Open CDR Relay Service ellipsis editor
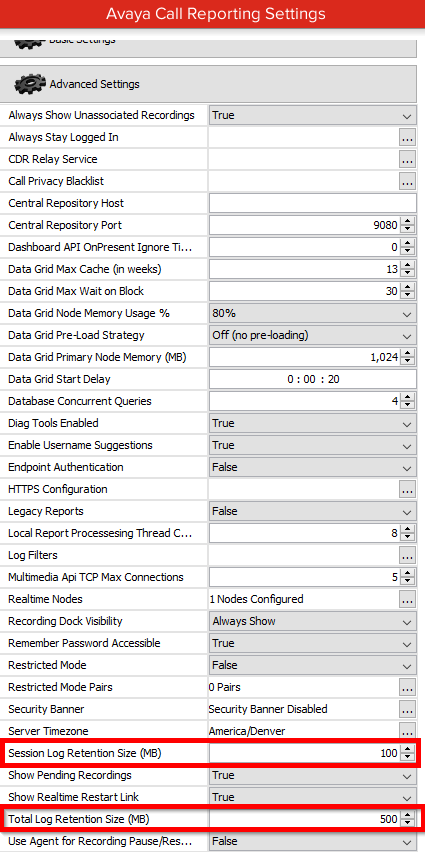 click(407, 159)
